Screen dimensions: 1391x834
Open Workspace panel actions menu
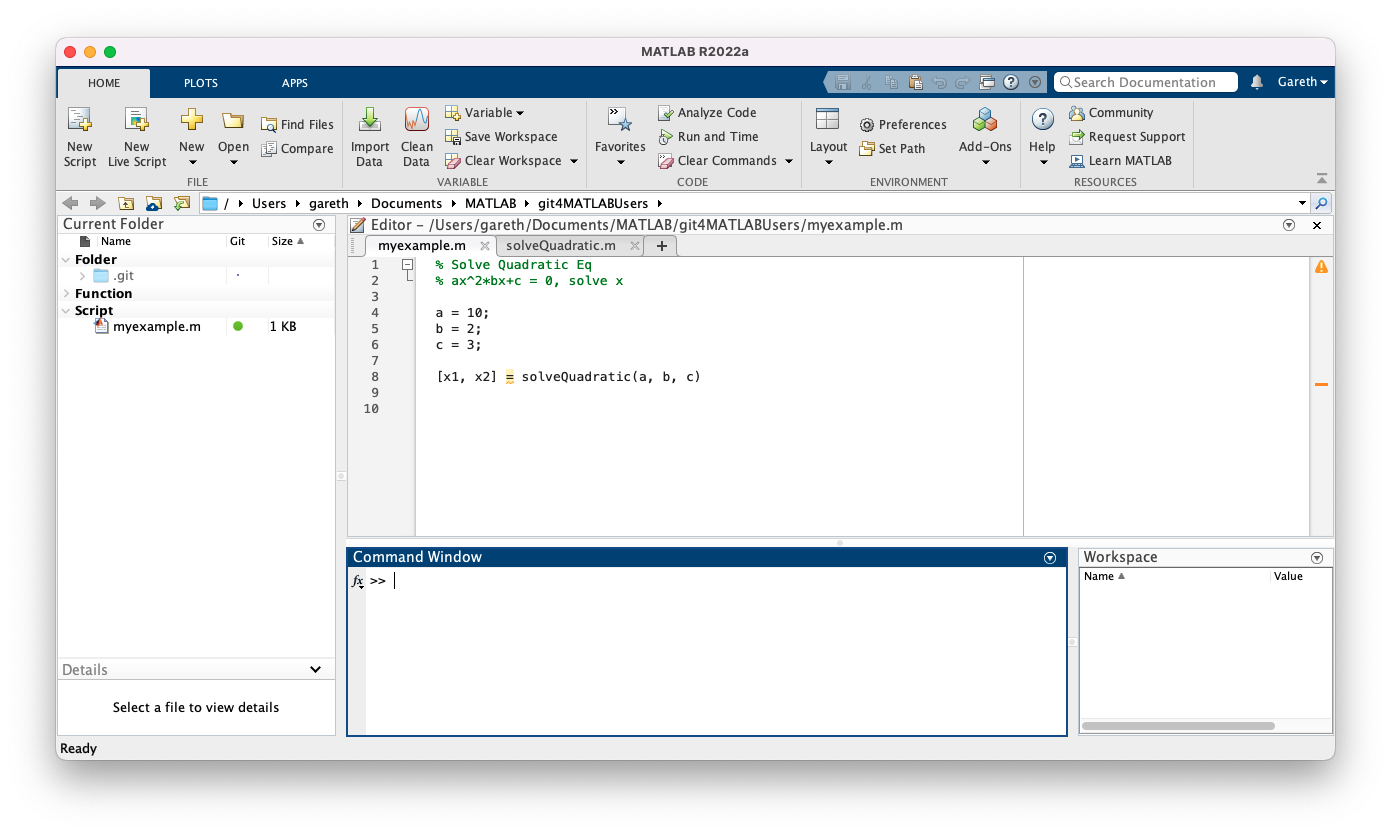point(1317,558)
